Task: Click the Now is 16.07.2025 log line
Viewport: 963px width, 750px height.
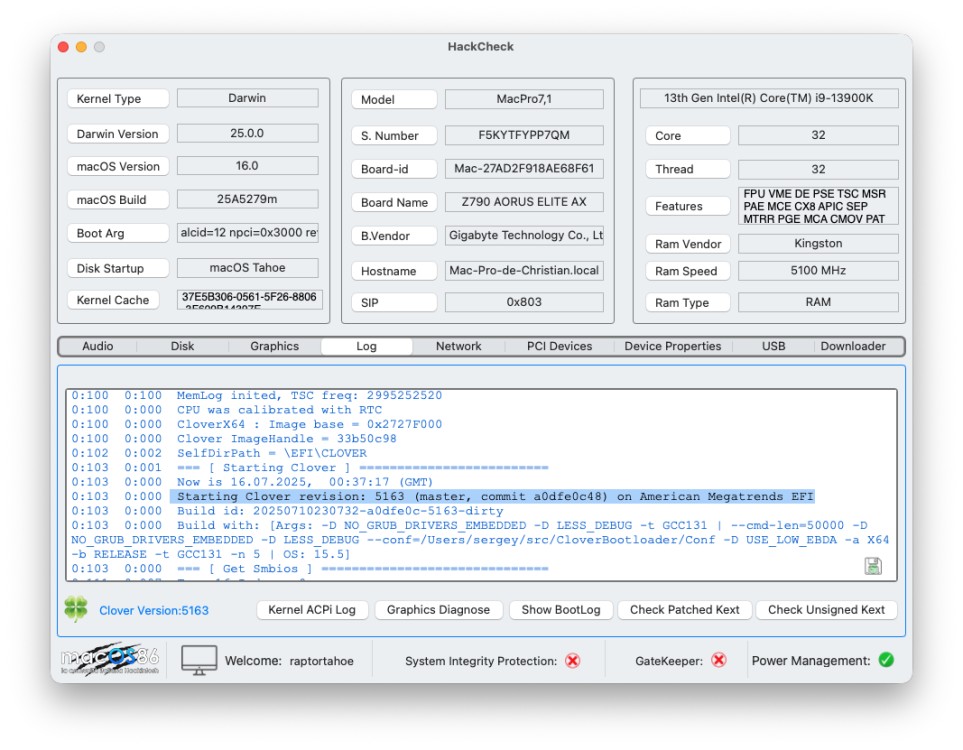Action: tap(305, 482)
